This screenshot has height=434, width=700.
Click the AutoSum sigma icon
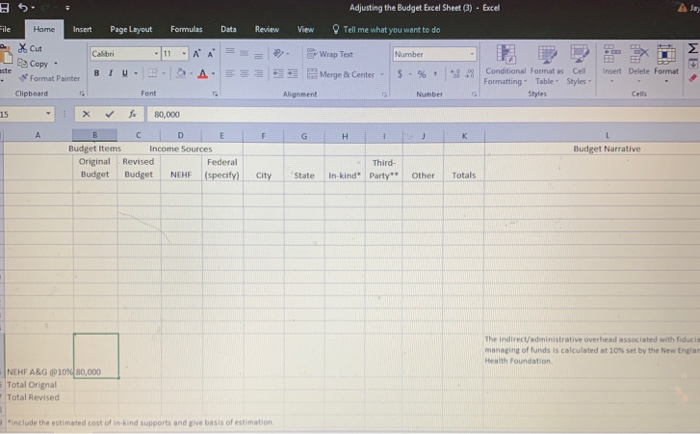click(693, 48)
